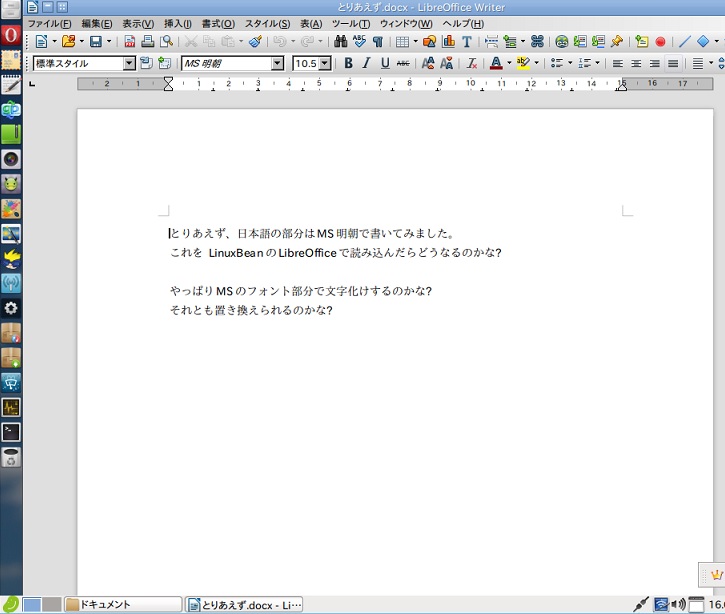Set paragraph to justified
Viewport: 725px width, 614px height.
(x=673, y=63)
